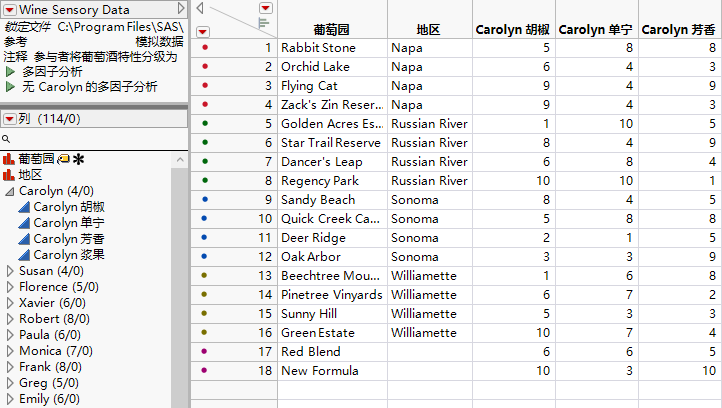The height and width of the screenshot is (408, 722).
Task: Click the arrow right of Wine Sensory Data title
Action: coord(181,8)
